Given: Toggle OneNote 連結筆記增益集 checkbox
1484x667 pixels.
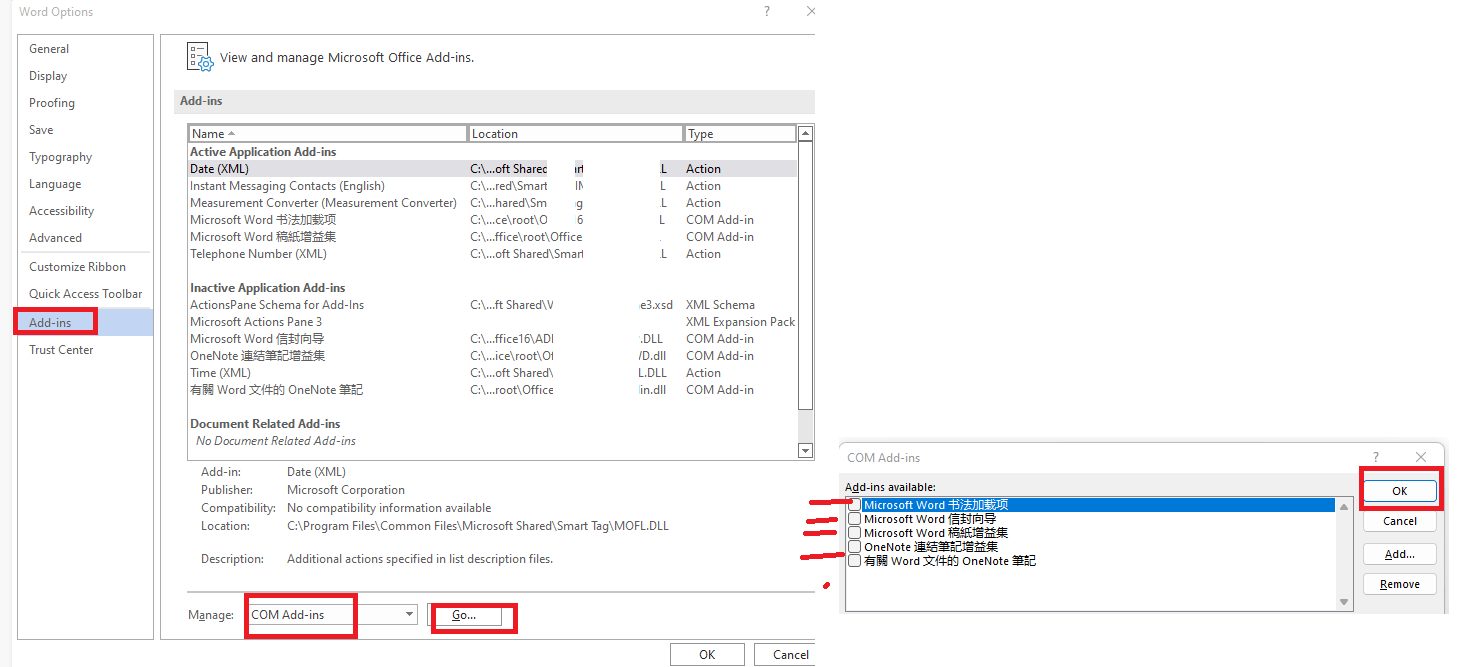Looking at the screenshot, I should 854,547.
